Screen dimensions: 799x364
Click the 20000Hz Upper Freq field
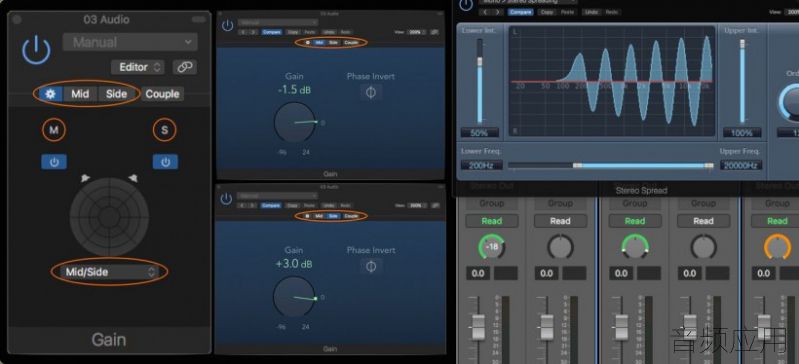point(741,165)
